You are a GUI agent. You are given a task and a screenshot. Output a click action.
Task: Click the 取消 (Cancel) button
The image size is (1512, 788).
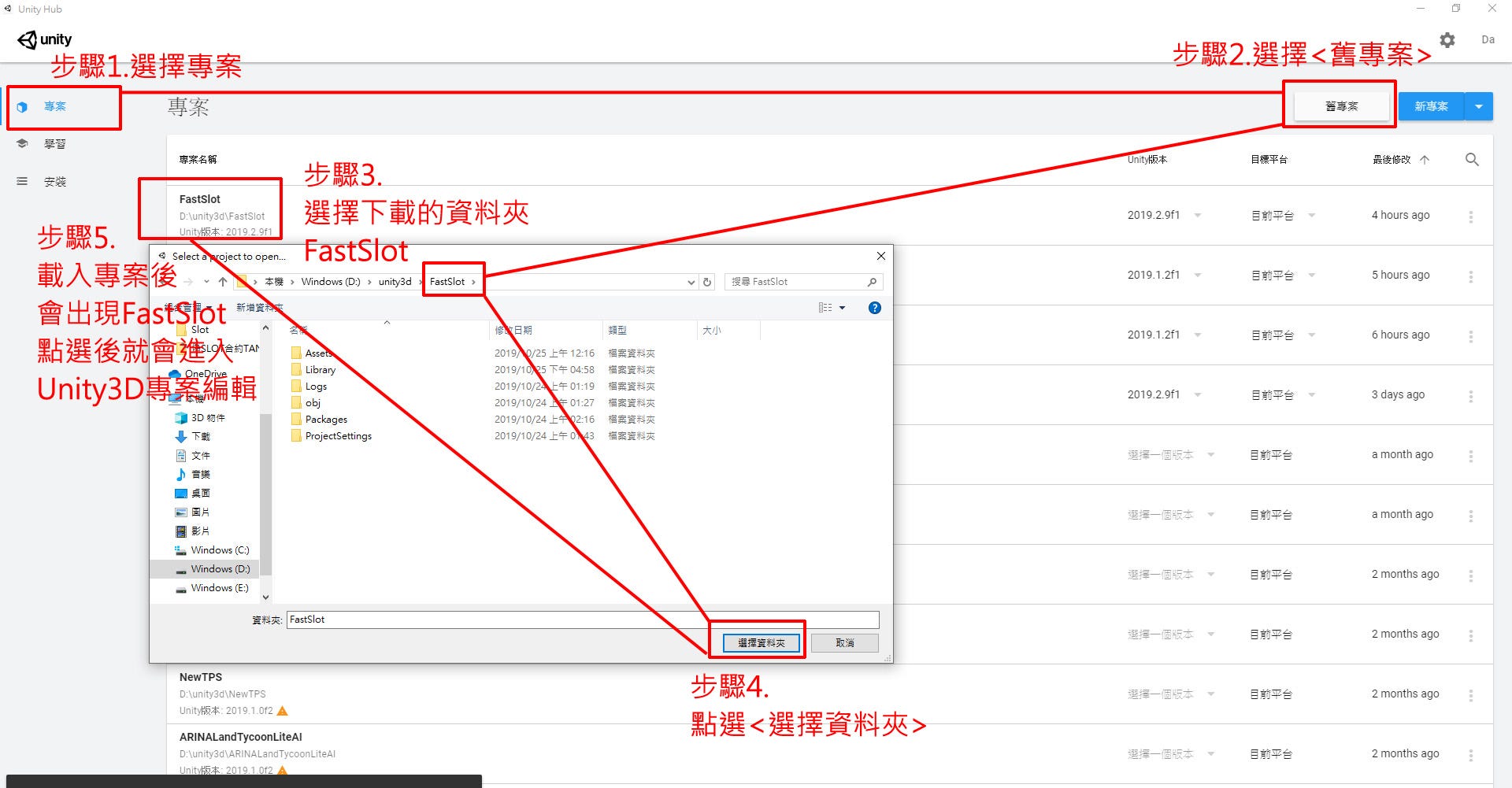(x=845, y=643)
